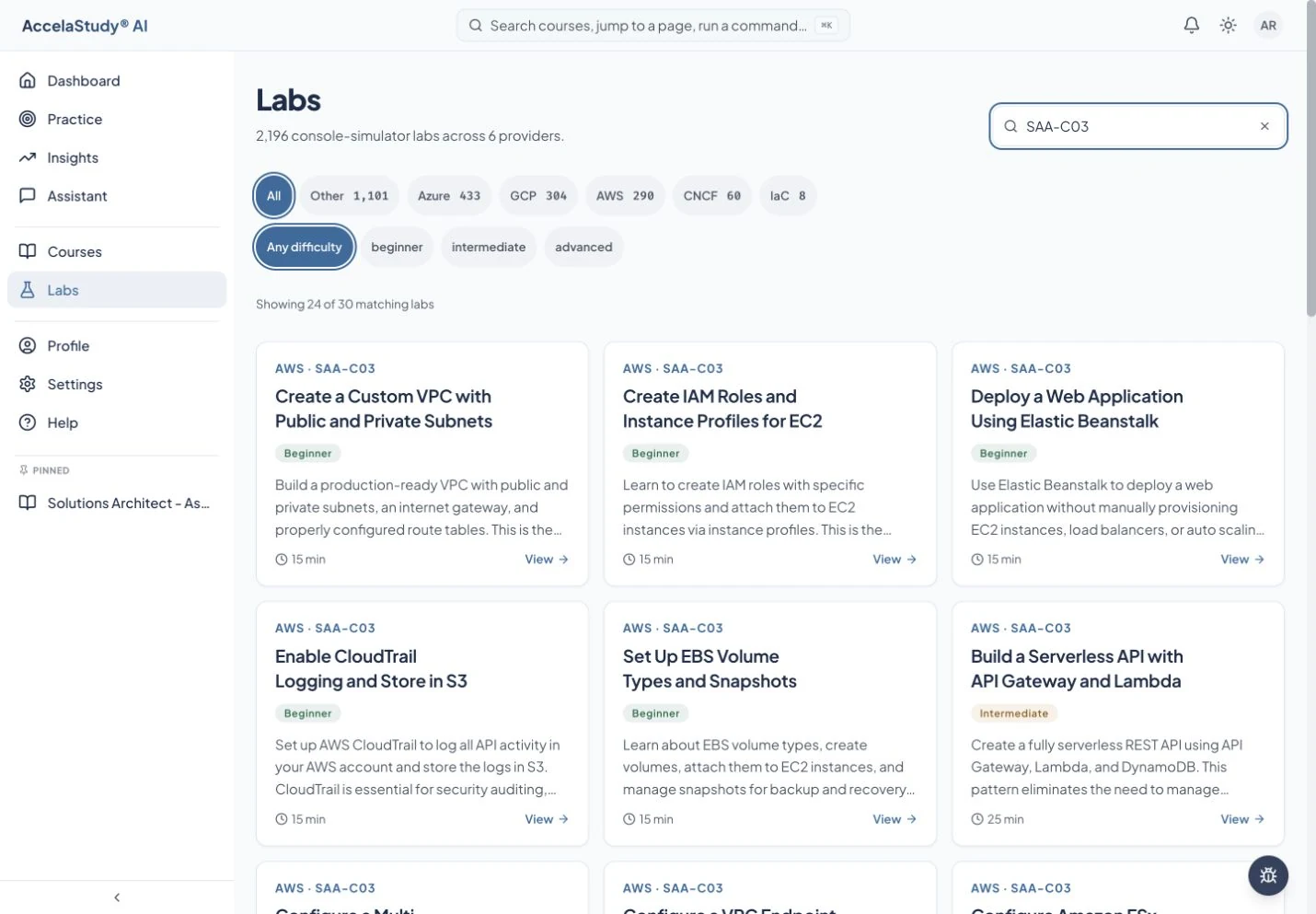Viewport: 1316px width, 914px height.
Task: Filter by advanced difficulty
Action: (583, 248)
